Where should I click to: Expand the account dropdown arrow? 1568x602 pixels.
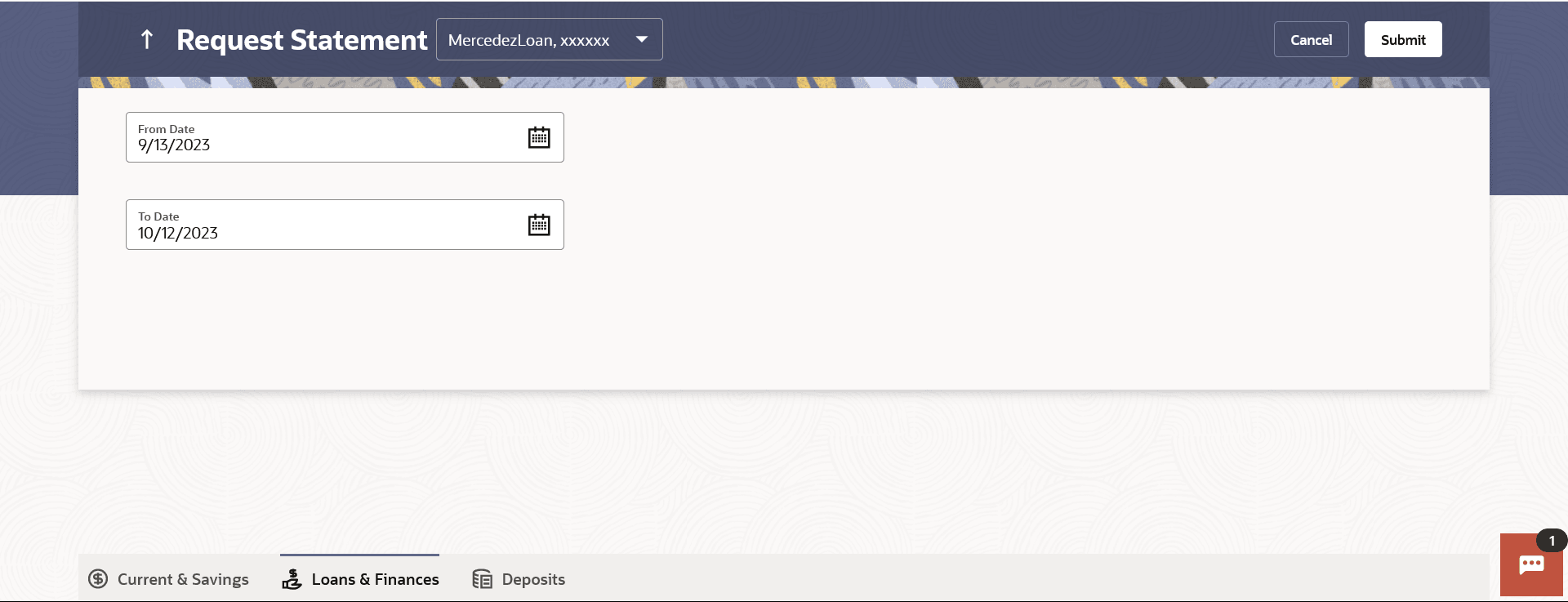coord(642,39)
